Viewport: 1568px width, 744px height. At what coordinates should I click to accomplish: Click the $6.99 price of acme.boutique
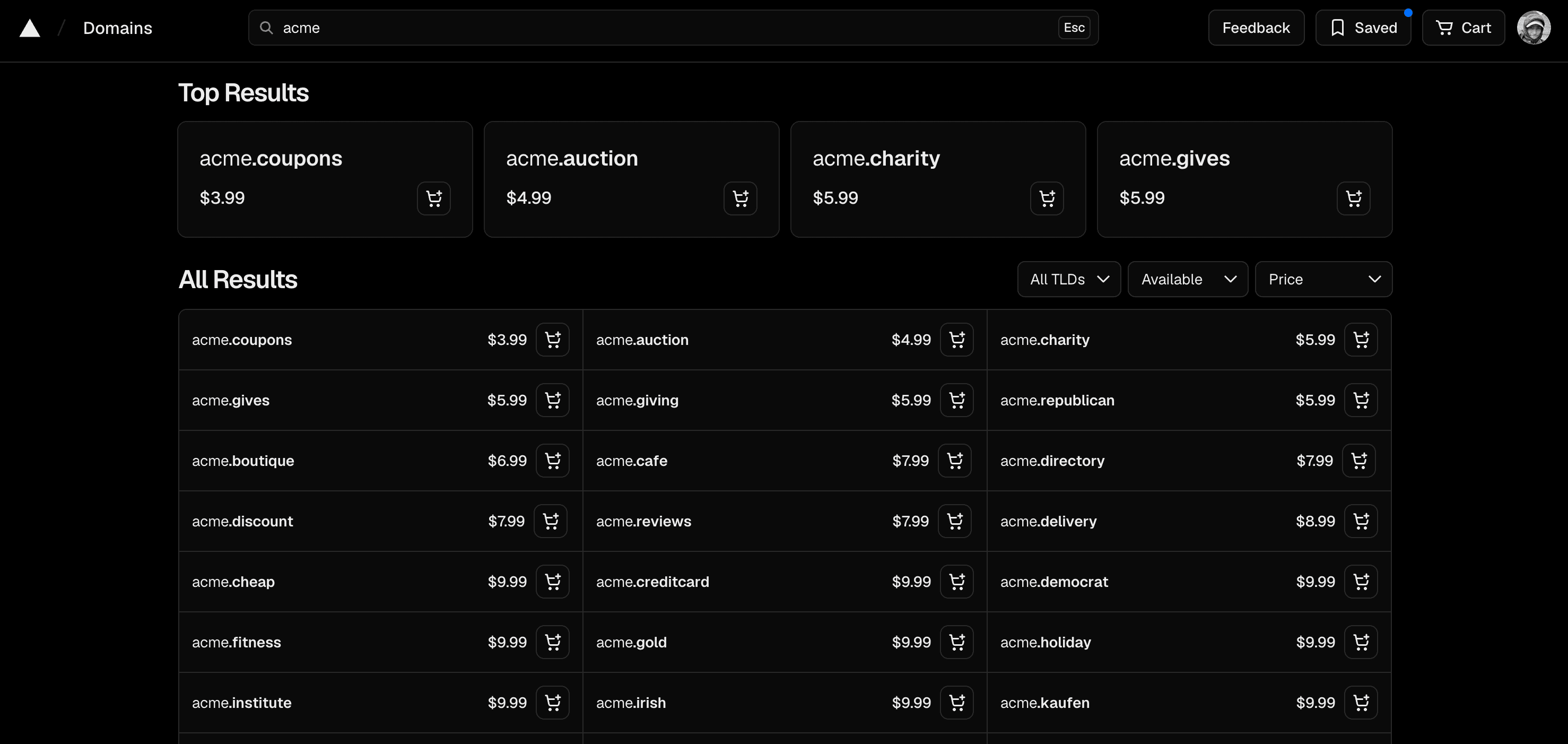coord(507,461)
